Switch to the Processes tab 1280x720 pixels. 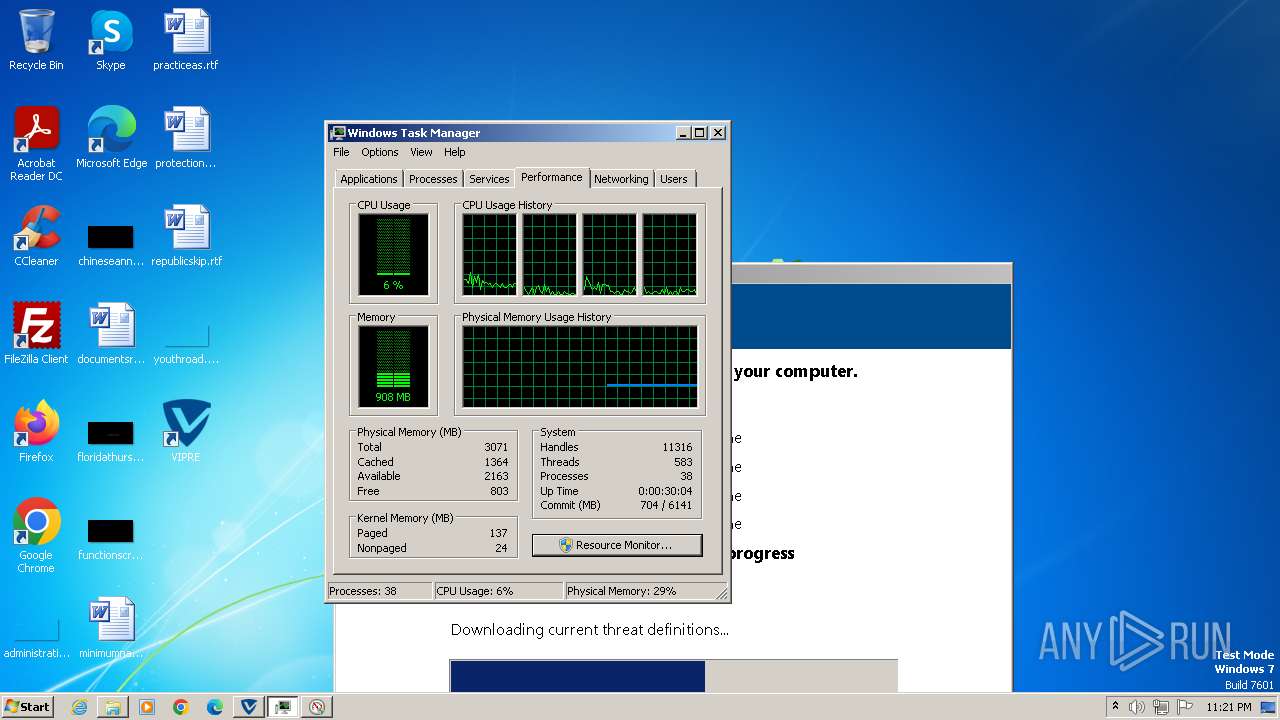click(433, 179)
